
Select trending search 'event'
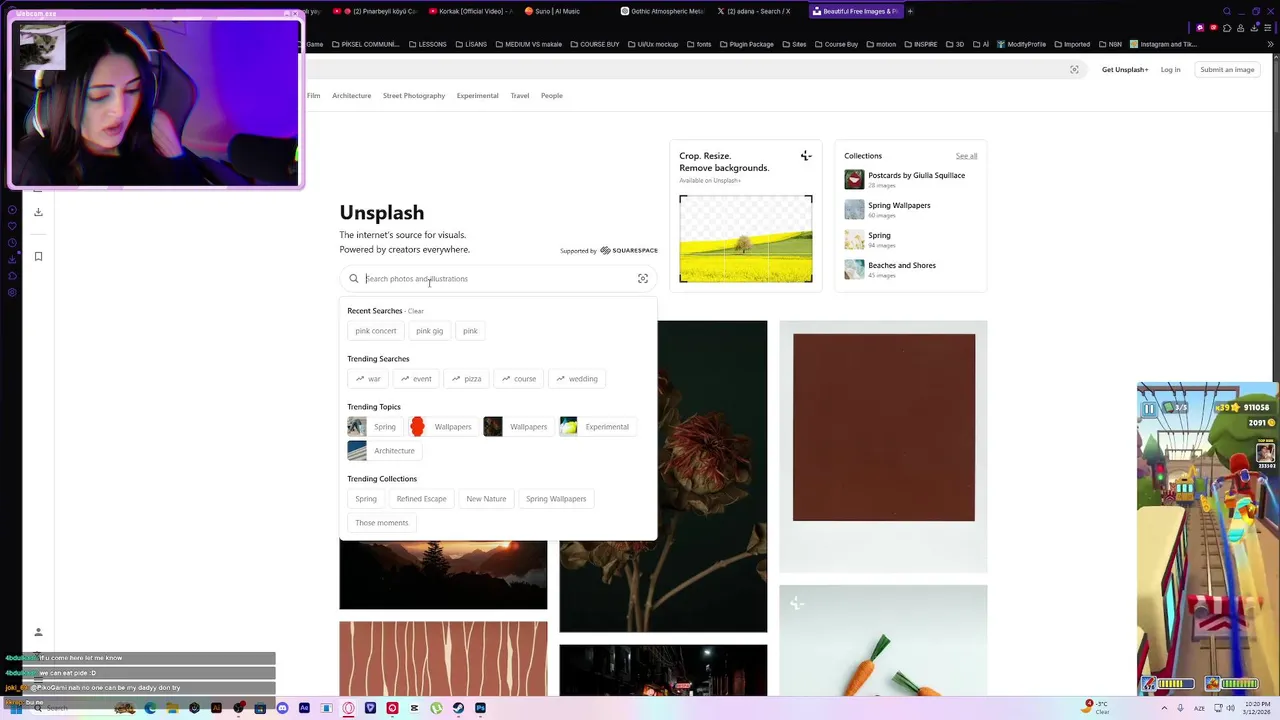pyautogui.click(x=416, y=379)
